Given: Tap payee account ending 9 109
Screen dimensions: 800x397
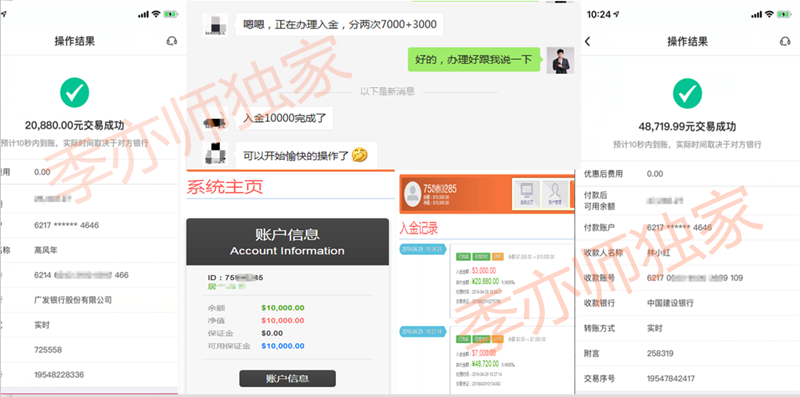Looking at the screenshot, I should pyautogui.click(x=694, y=278).
